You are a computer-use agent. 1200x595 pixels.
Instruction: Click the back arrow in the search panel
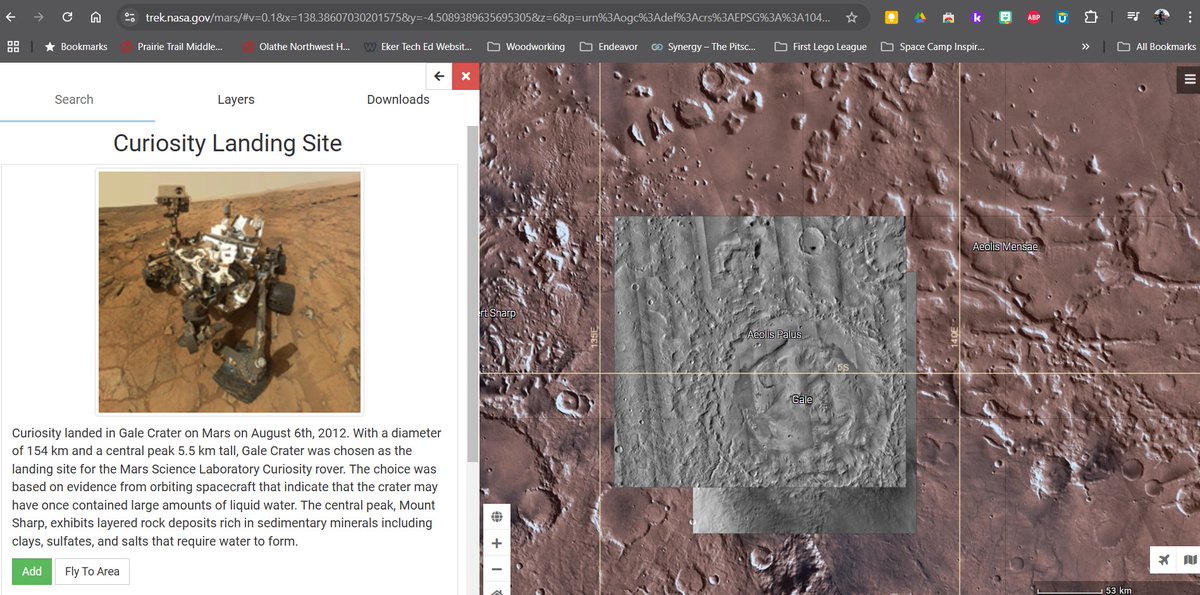[439, 76]
